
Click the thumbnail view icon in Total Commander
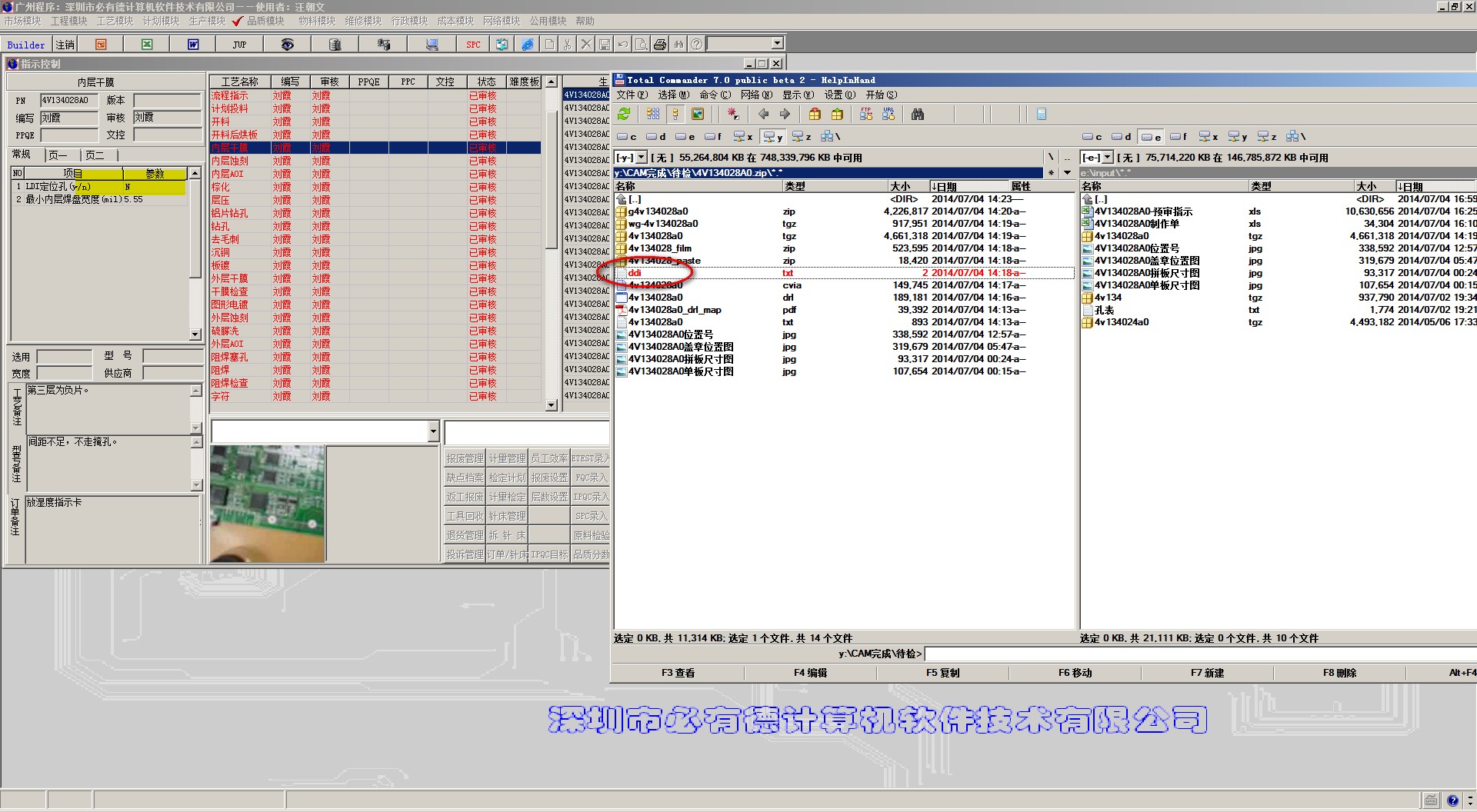pyautogui.click(x=698, y=114)
